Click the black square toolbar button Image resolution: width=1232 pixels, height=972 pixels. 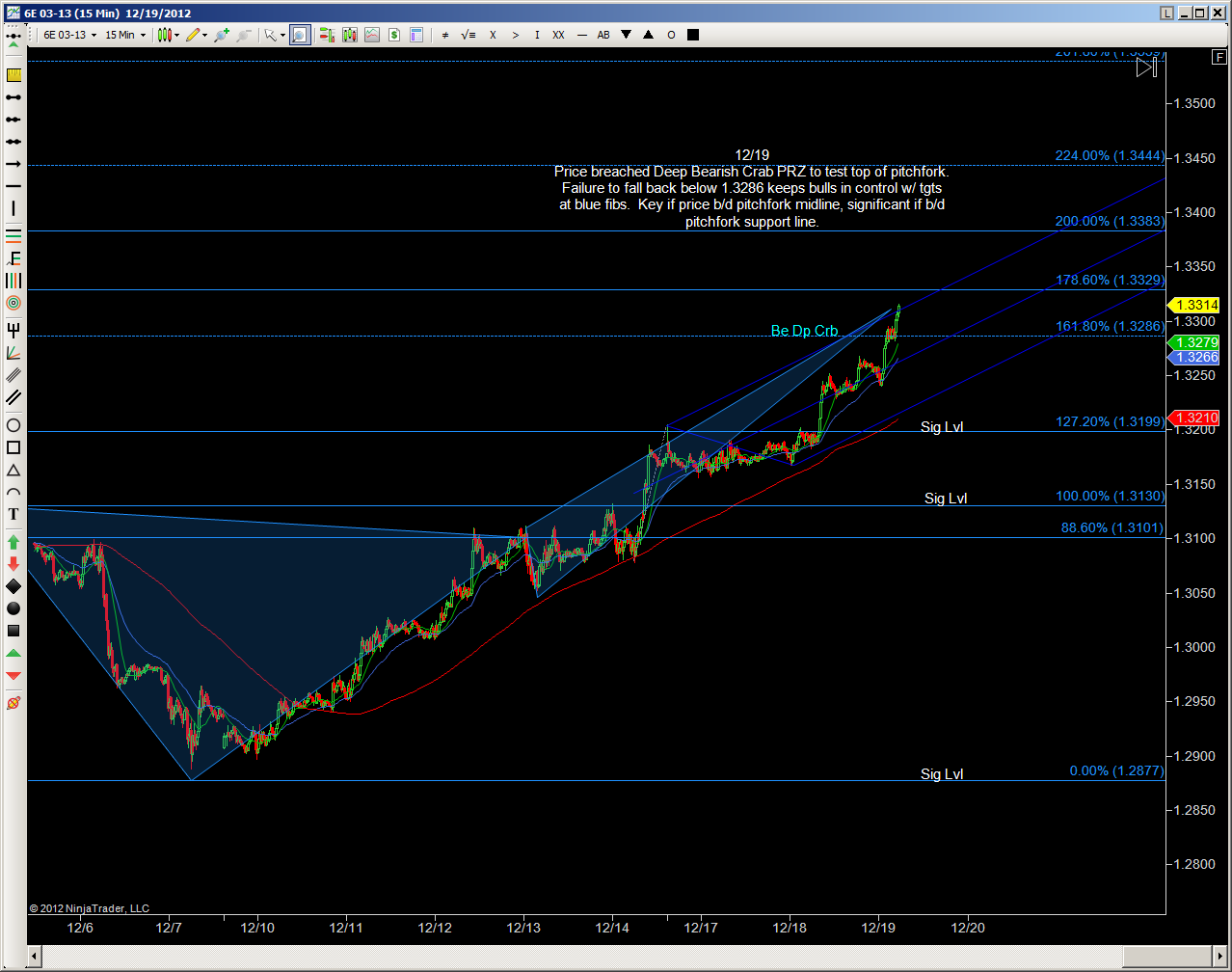[693, 35]
